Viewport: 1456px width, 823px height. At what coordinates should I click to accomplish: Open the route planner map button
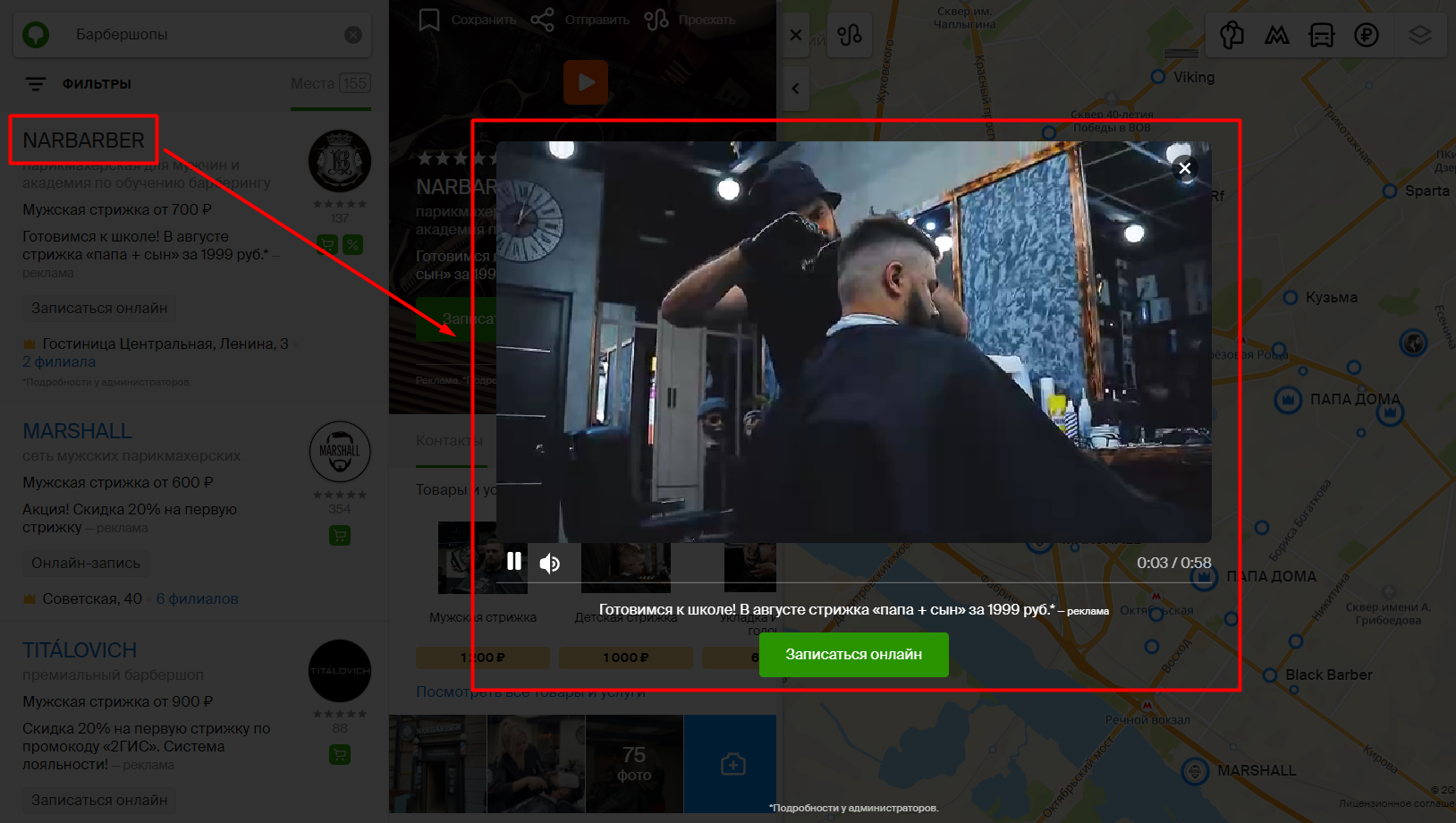(850, 36)
